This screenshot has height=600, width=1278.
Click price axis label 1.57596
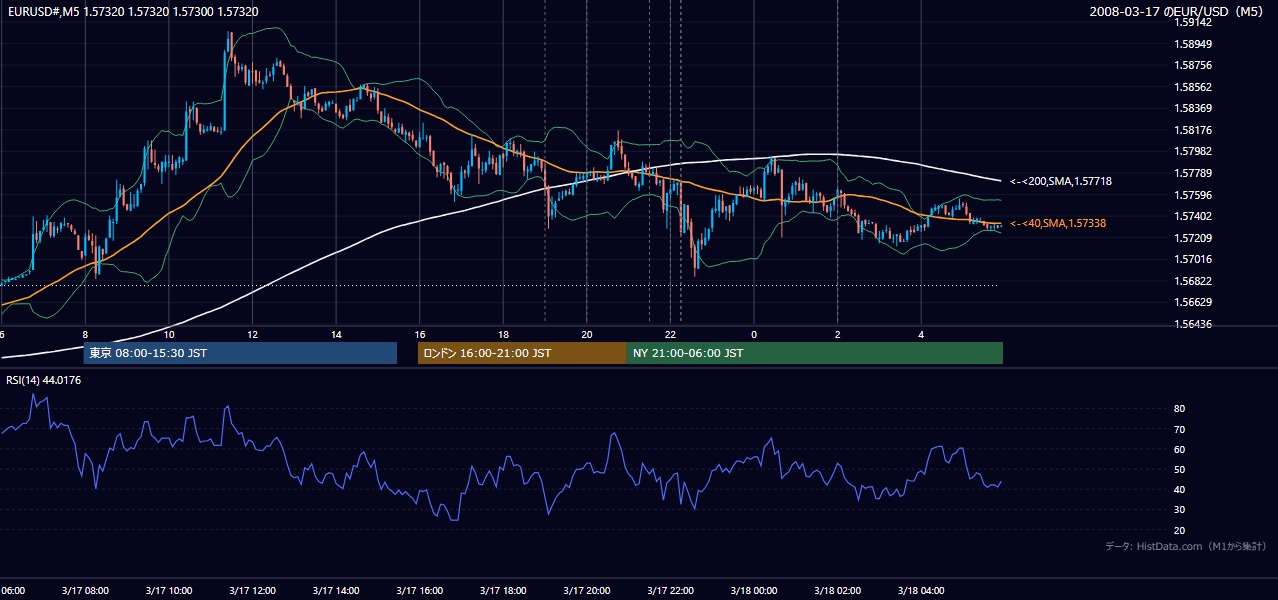[1194, 195]
